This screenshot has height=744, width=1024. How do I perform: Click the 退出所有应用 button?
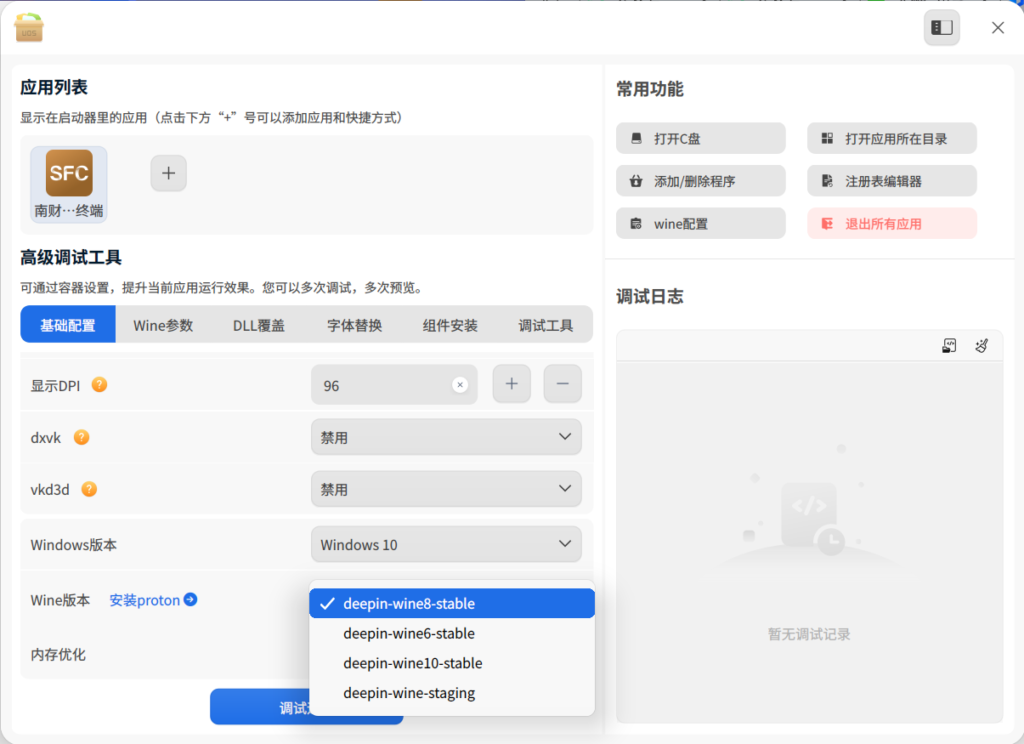coord(892,224)
